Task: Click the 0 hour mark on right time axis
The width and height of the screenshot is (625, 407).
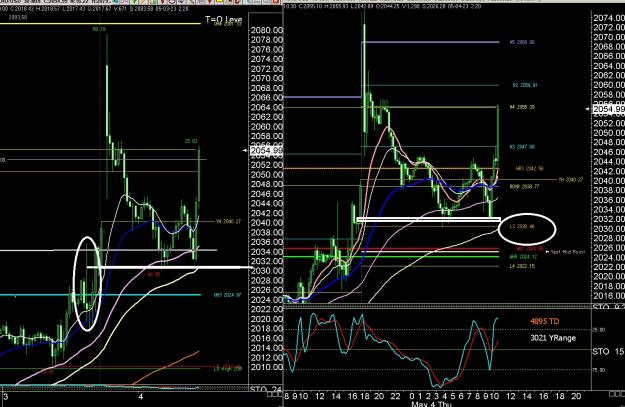Action: (x=412, y=396)
